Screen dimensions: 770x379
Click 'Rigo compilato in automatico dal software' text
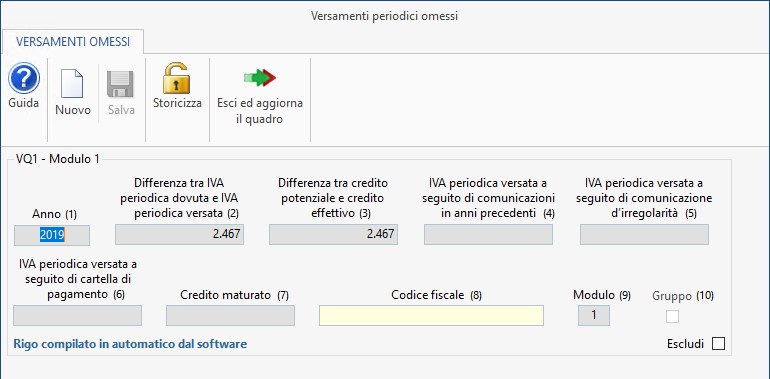[x=130, y=344]
